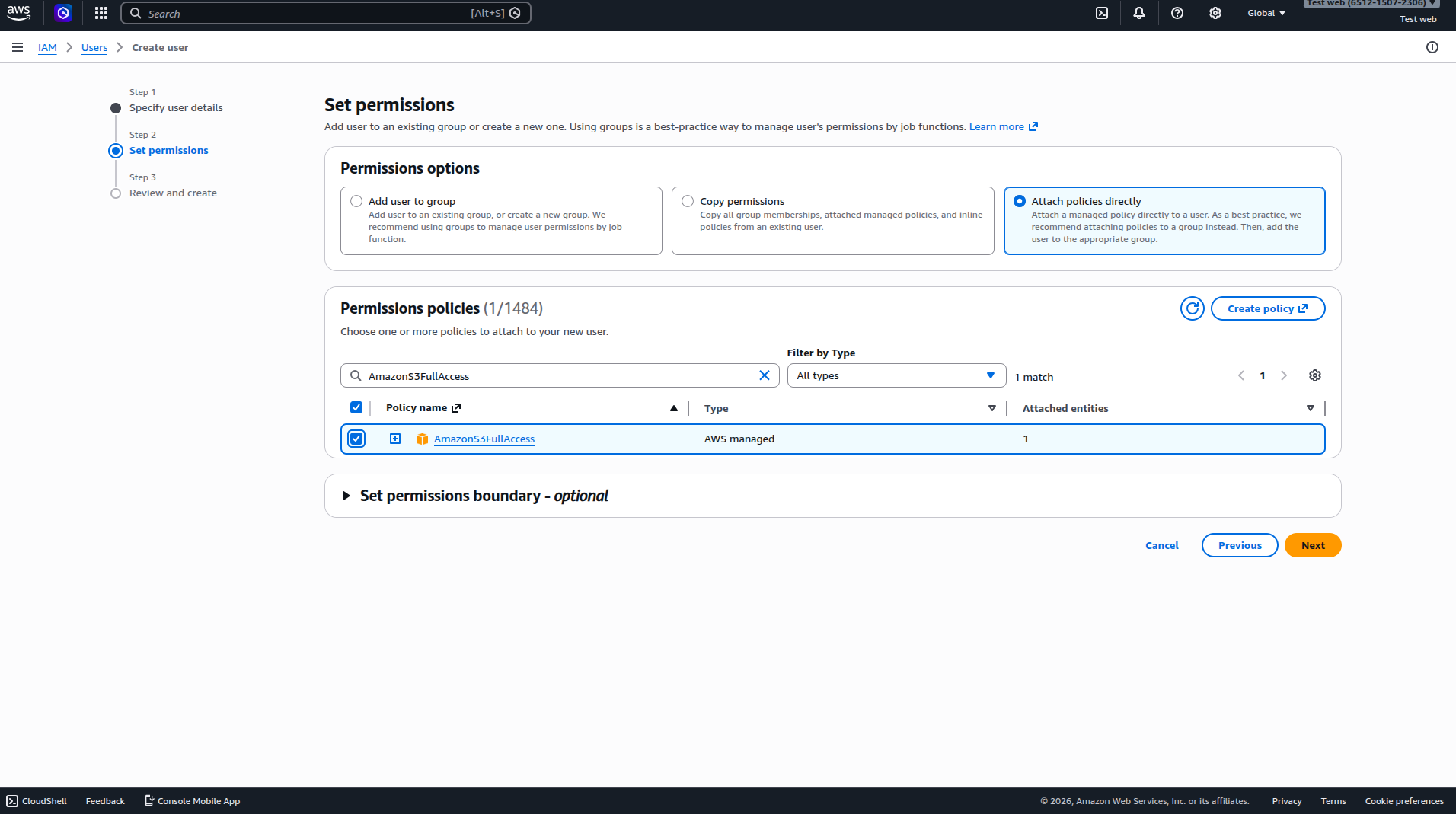Select Step 2 Set permissions
This screenshot has width=1456, height=814.
pyautogui.click(x=168, y=150)
